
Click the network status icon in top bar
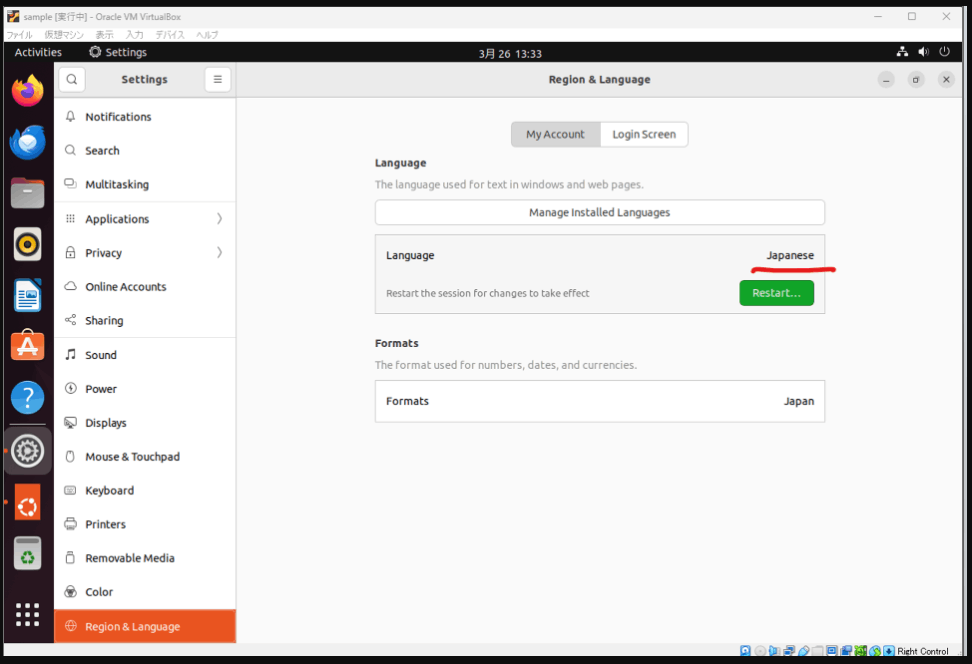tap(902, 52)
